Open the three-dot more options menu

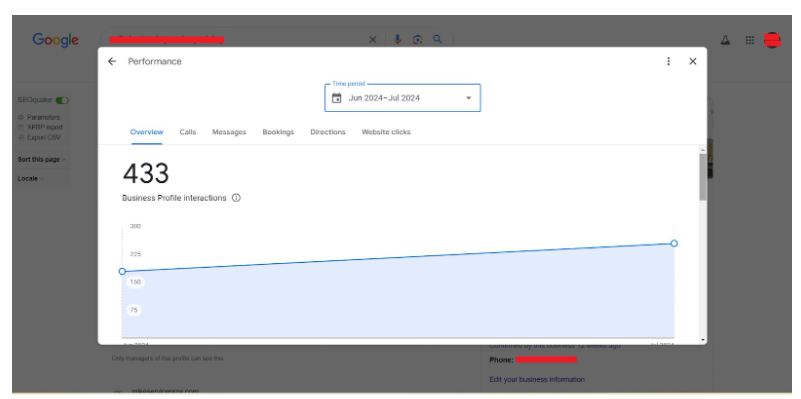[668, 61]
